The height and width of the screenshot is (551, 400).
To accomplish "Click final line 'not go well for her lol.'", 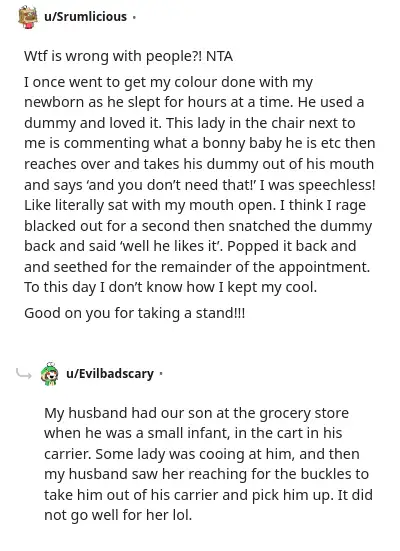I will [118, 516].
